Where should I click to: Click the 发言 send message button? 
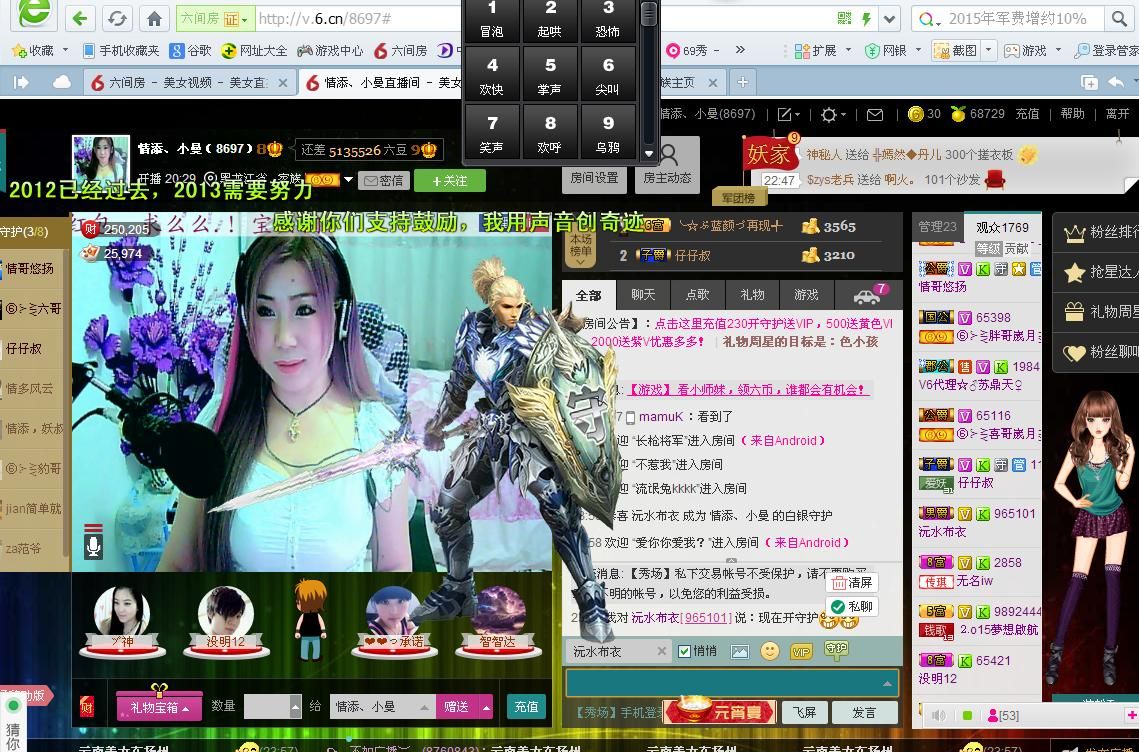(x=864, y=712)
